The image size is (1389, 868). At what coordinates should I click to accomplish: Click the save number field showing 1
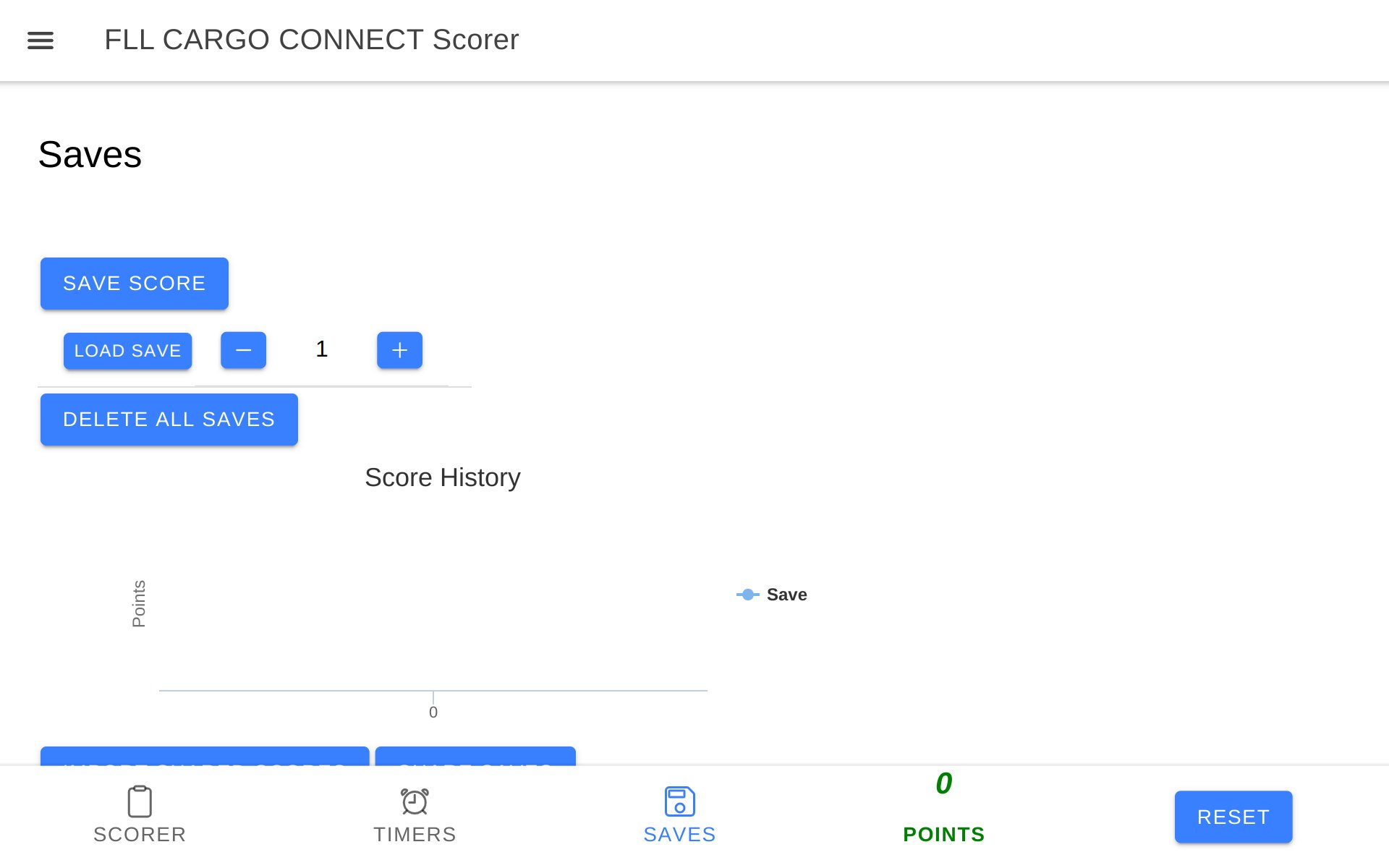322,350
